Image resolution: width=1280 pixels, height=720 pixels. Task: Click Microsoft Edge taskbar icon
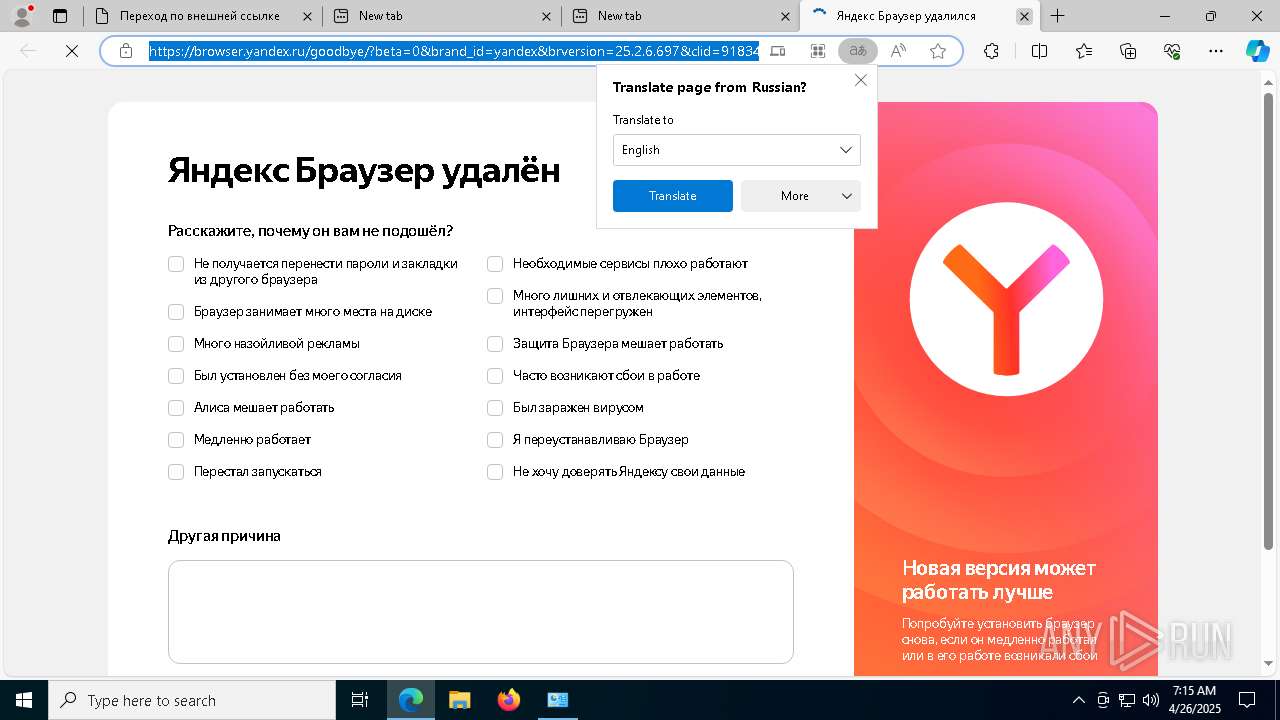411,700
